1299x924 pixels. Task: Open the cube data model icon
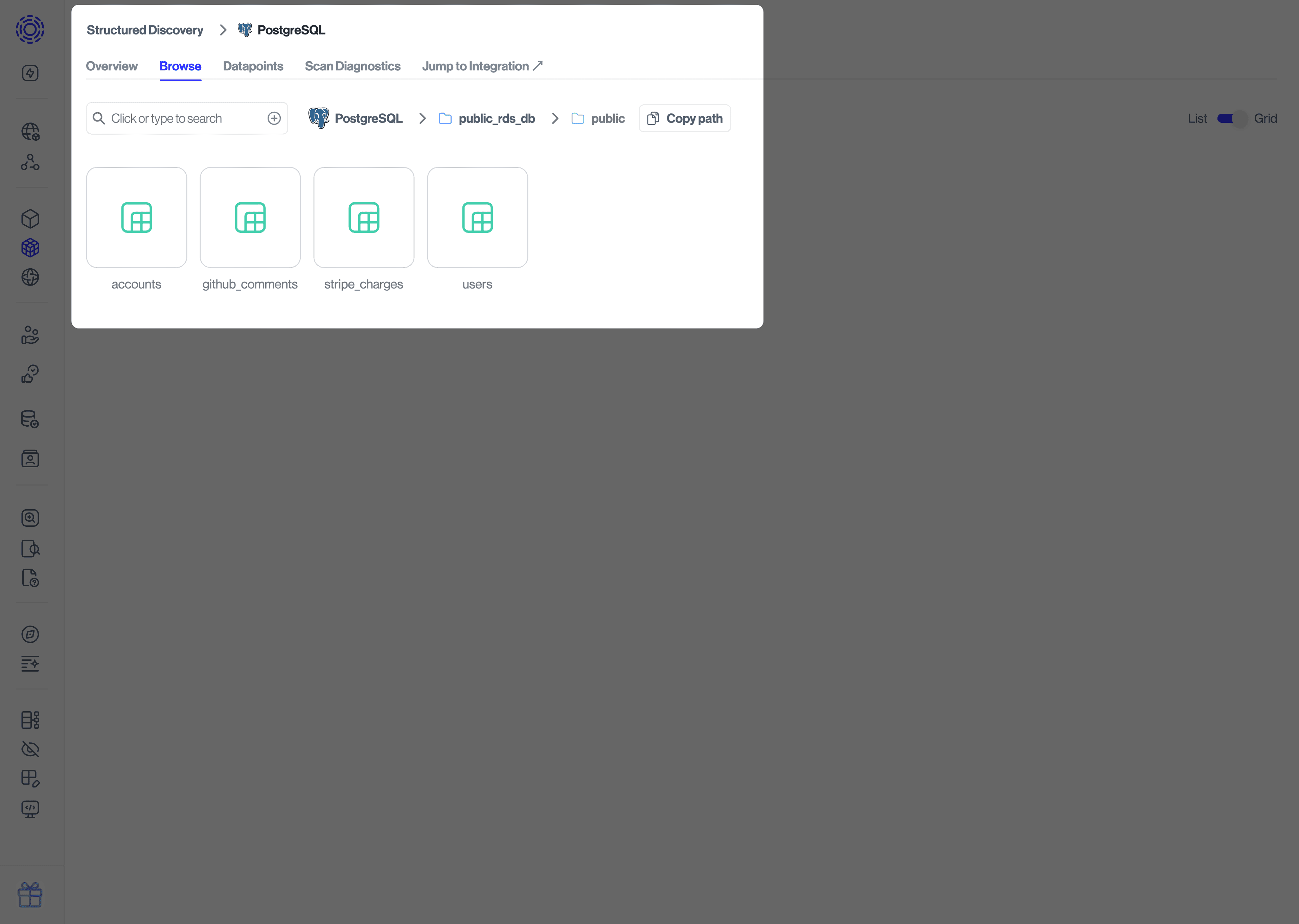point(30,219)
